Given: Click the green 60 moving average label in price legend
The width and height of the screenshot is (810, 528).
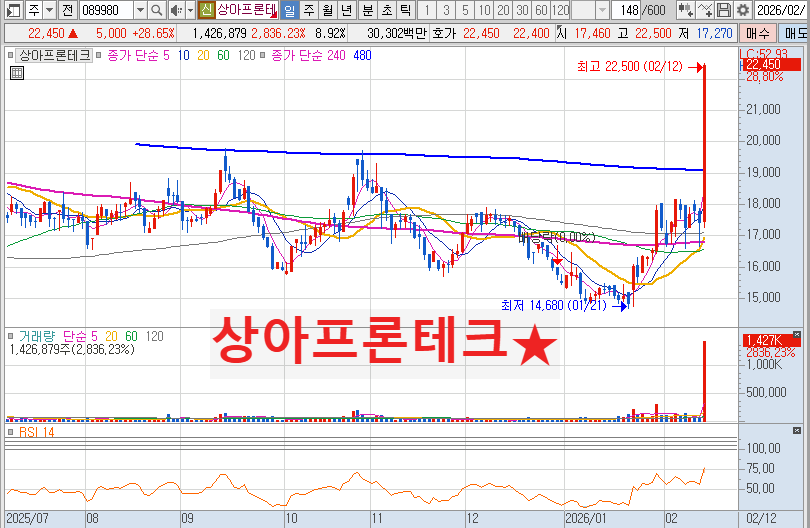Looking at the screenshot, I should click(223, 55).
